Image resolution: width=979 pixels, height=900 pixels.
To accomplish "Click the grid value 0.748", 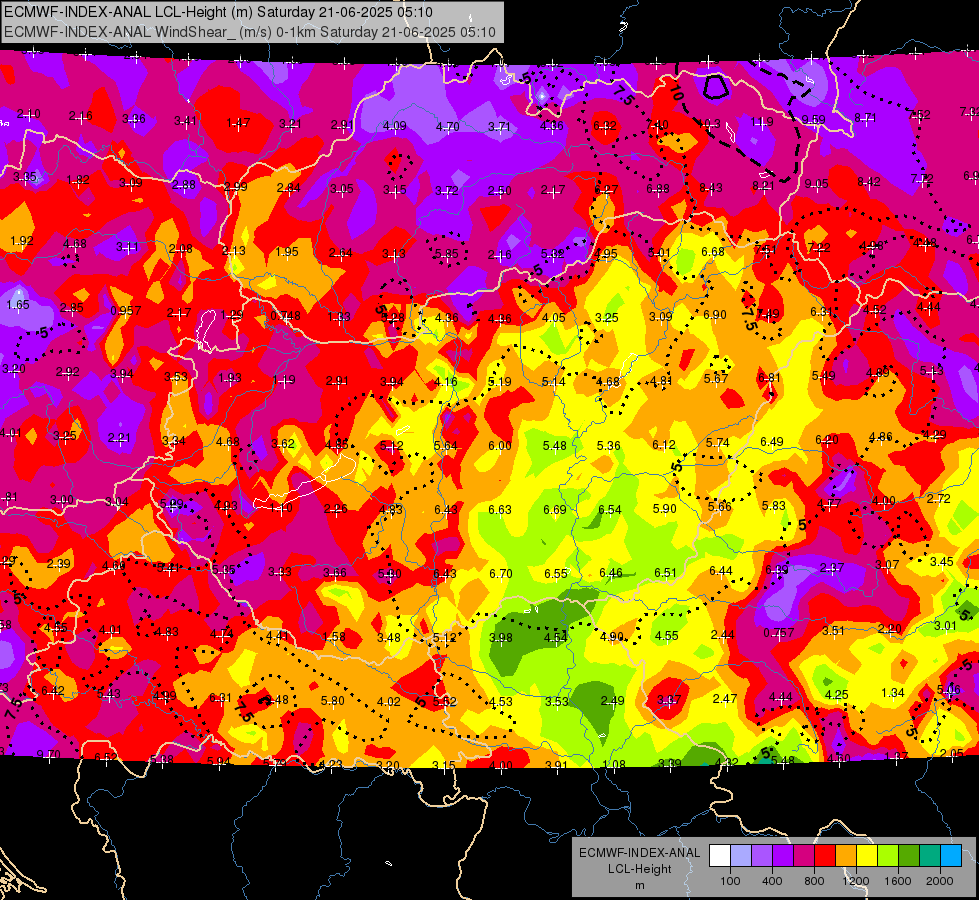I will 285,316.
